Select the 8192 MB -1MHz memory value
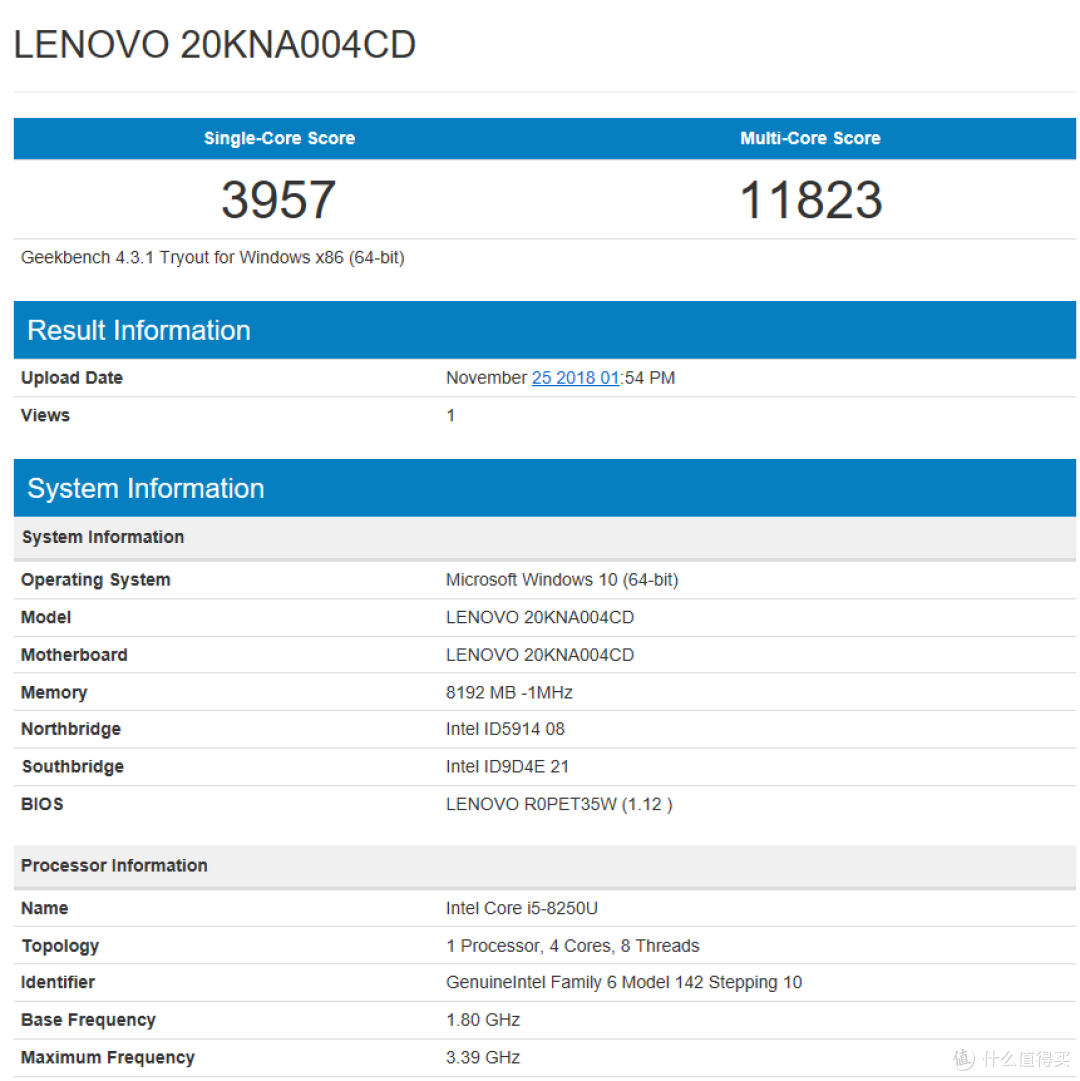 pos(509,692)
